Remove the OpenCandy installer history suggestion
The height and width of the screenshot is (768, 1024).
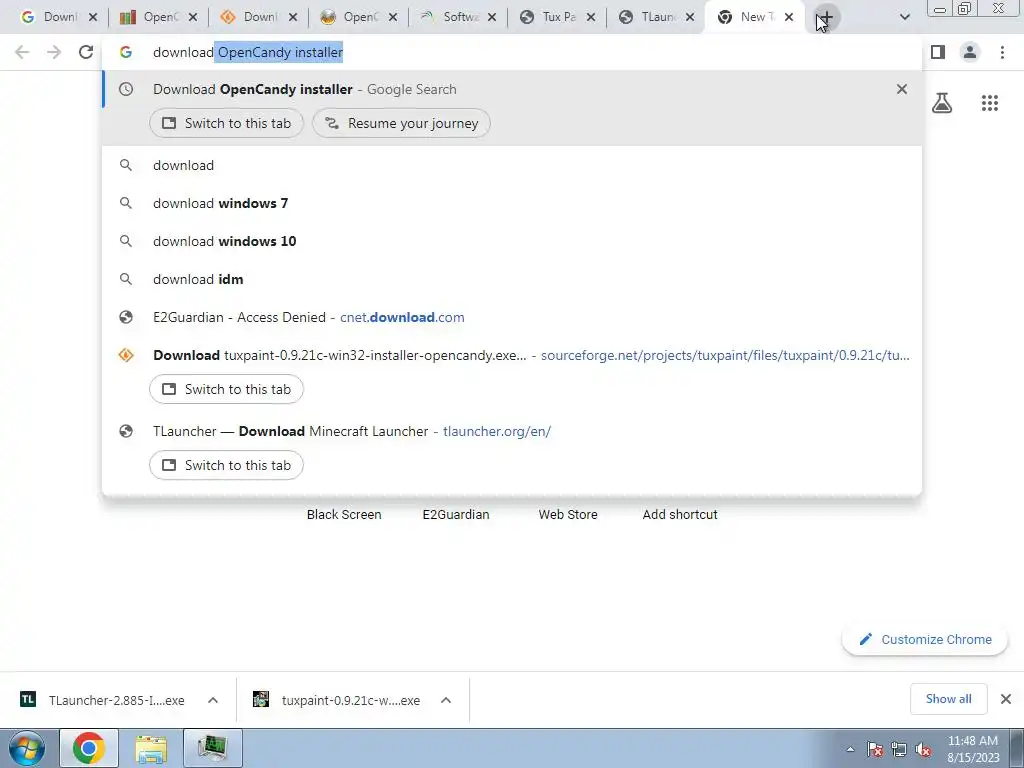[902, 89]
